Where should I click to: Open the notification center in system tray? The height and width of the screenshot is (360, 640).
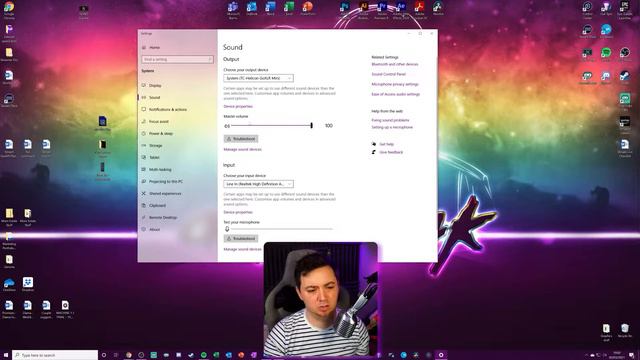point(631,355)
